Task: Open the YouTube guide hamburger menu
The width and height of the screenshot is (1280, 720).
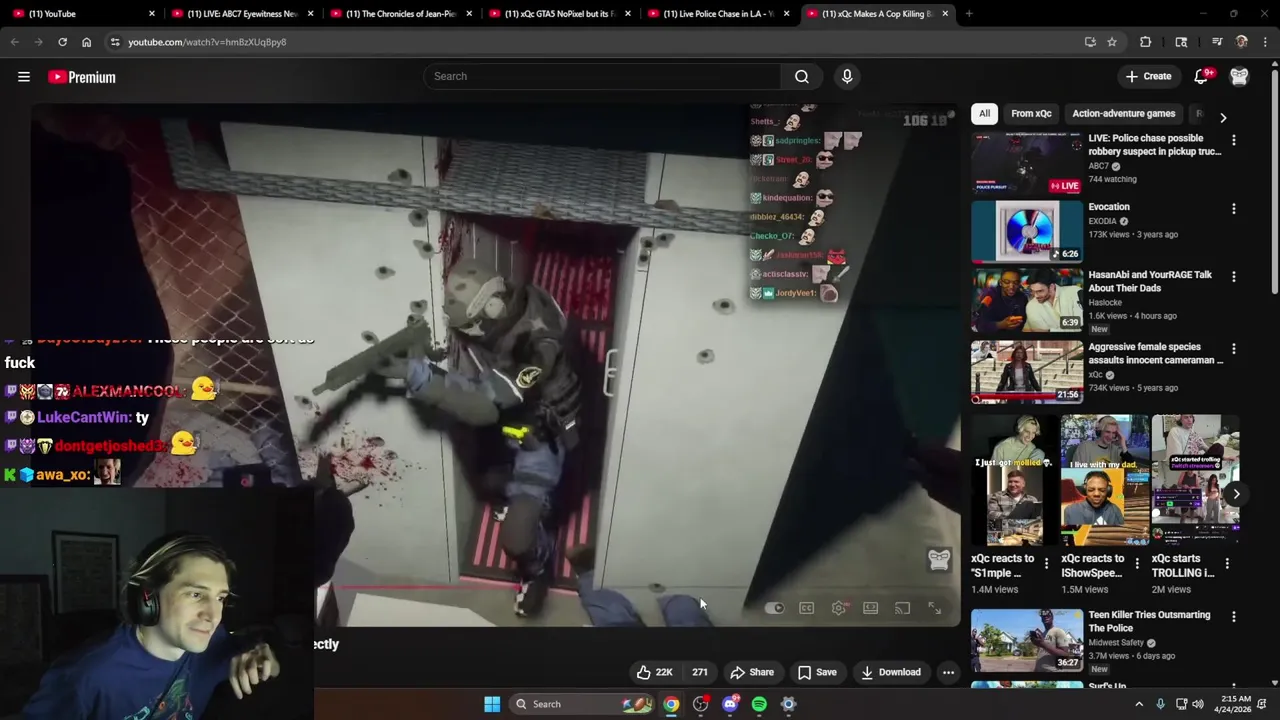Action: click(24, 77)
